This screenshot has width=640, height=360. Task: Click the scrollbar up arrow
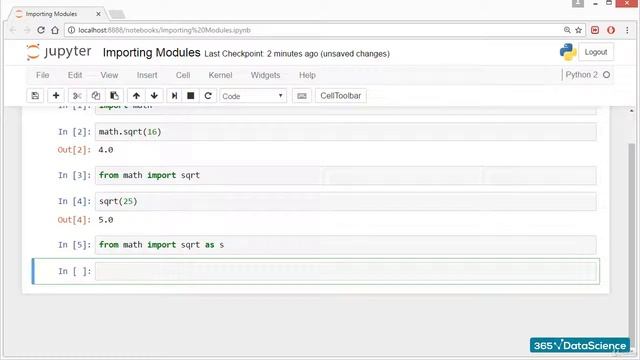pyautogui.click(x=632, y=111)
